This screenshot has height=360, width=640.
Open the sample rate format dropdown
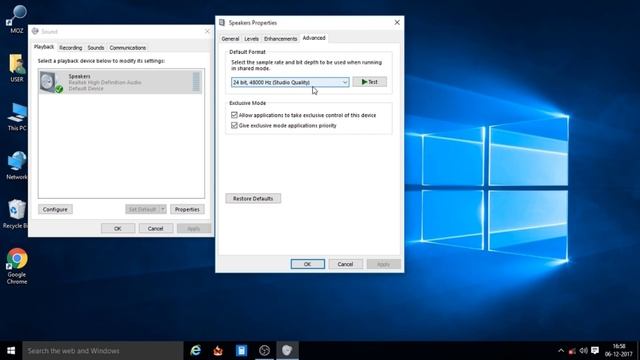point(290,82)
